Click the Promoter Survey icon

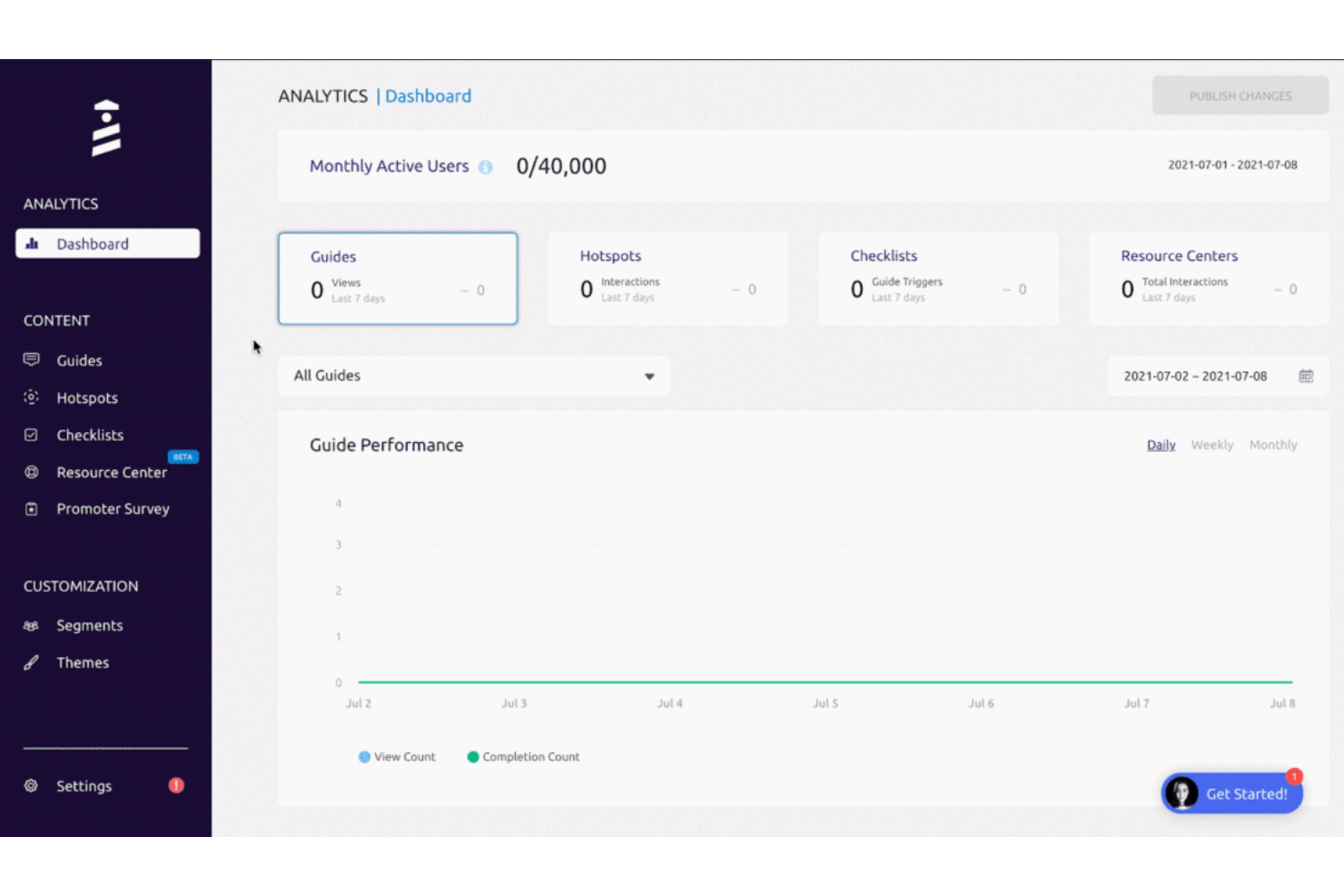coord(32,509)
